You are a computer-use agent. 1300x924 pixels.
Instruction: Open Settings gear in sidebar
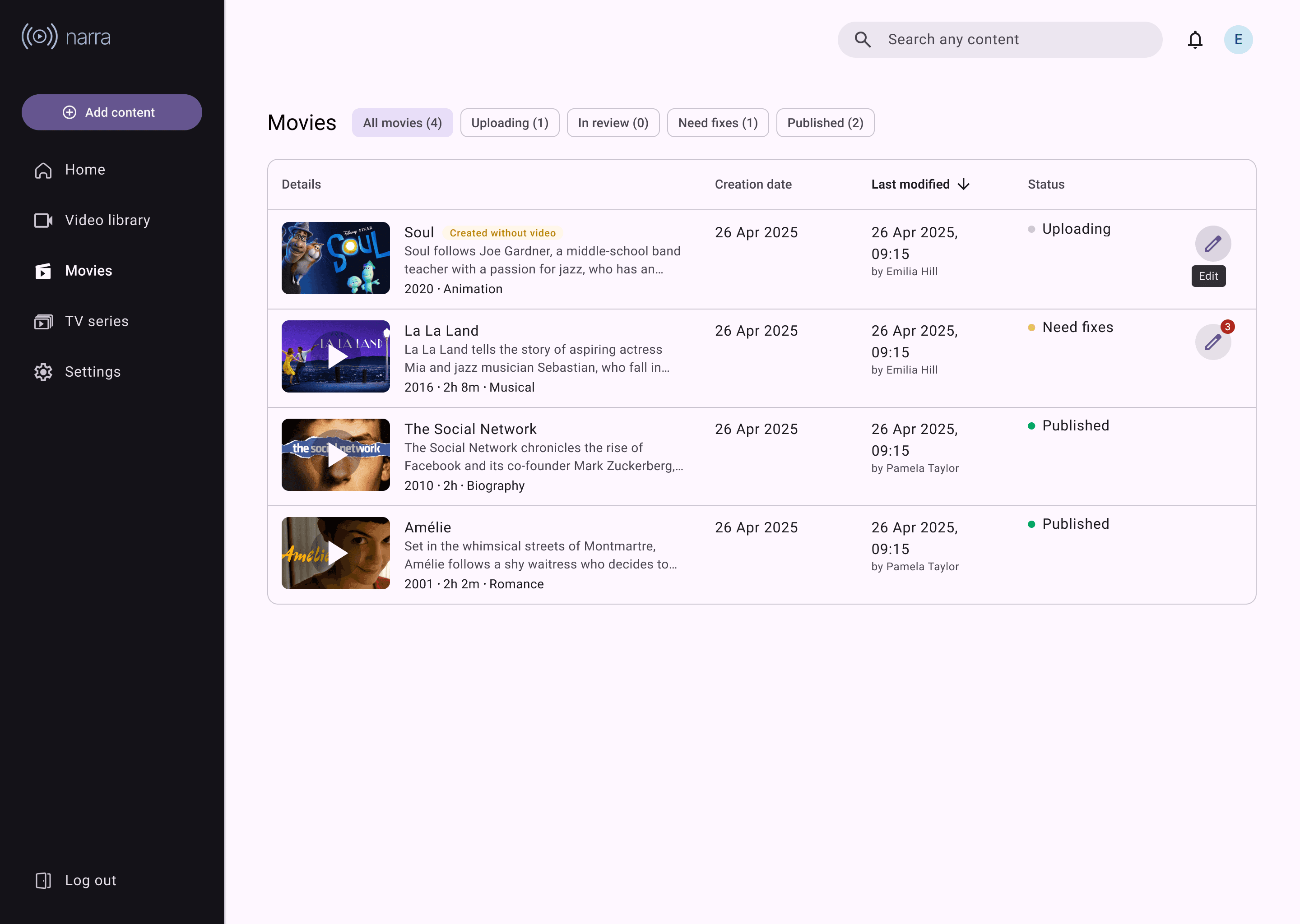pyautogui.click(x=77, y=372)
